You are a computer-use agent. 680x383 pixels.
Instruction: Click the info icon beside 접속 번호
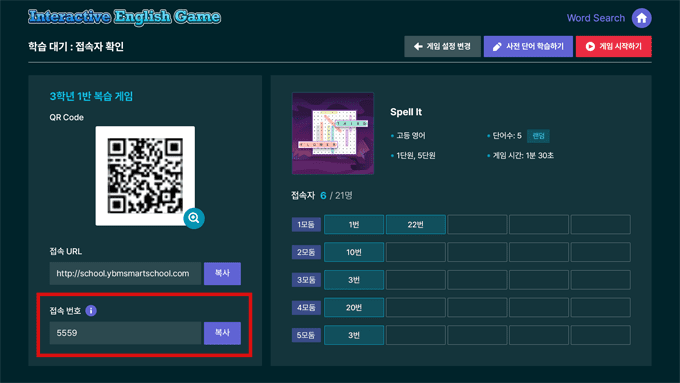[91, 311]
